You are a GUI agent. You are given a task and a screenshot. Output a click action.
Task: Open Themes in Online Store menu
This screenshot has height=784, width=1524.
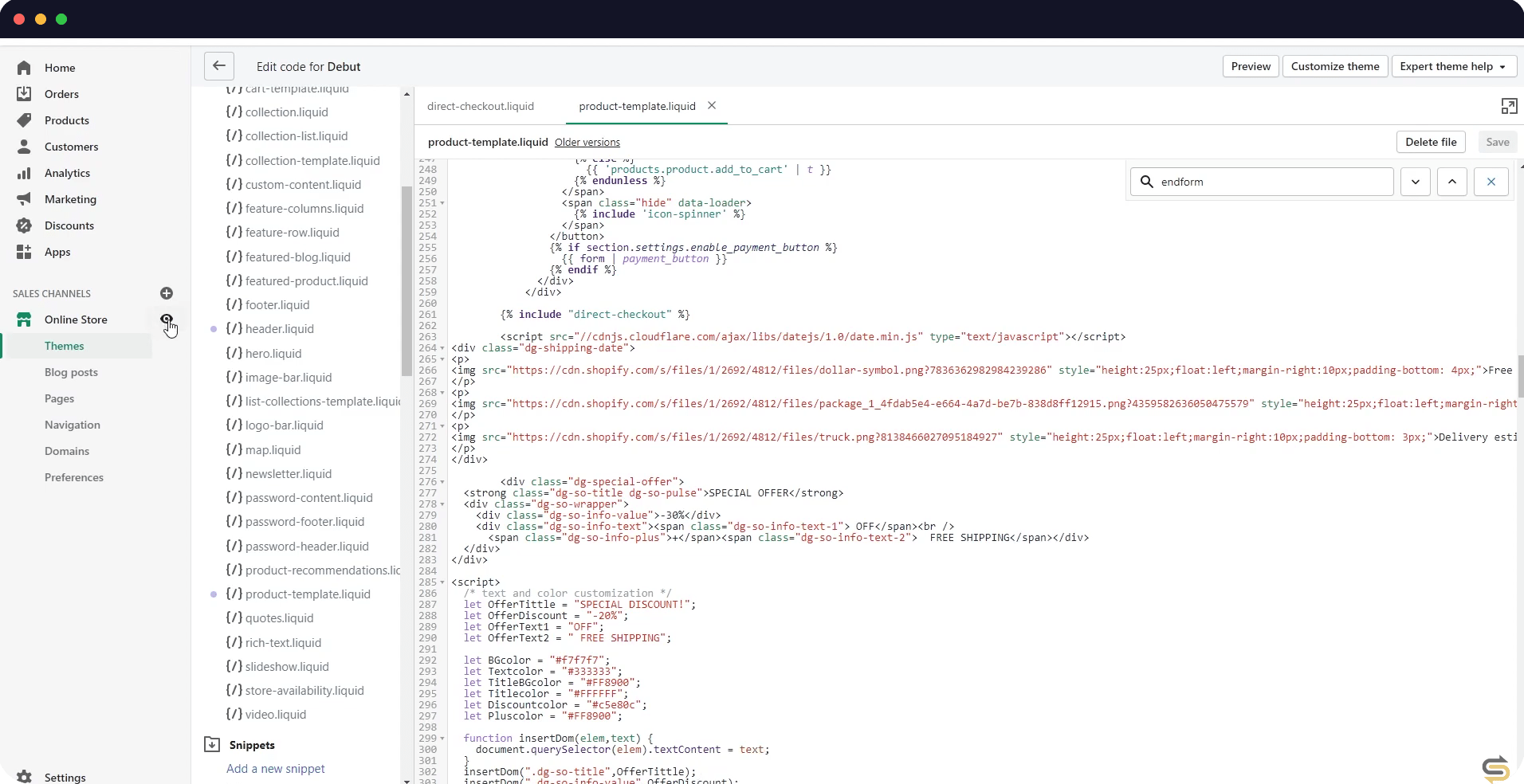click(64, 346)
